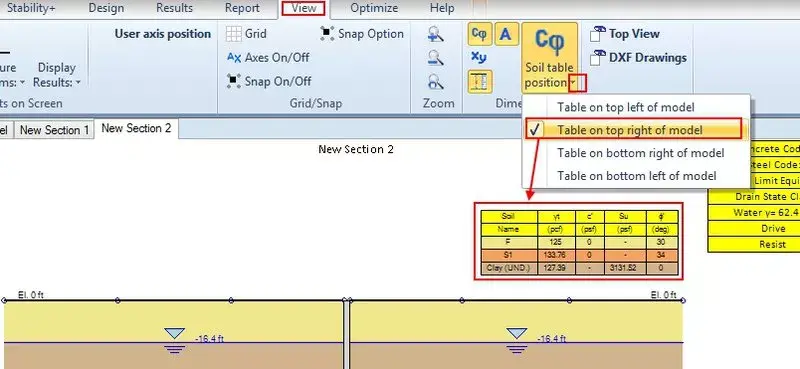Open the Help ribbon tab

442,8
